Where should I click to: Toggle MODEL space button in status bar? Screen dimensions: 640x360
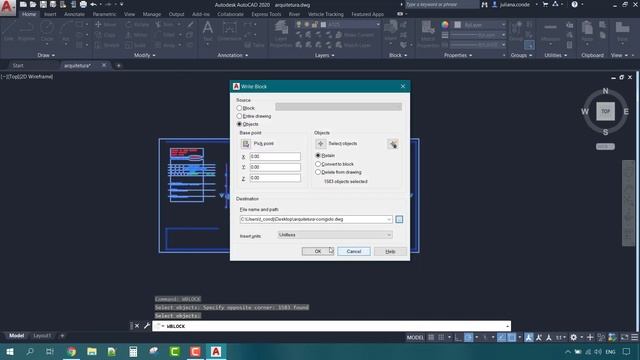pos(415,337)
